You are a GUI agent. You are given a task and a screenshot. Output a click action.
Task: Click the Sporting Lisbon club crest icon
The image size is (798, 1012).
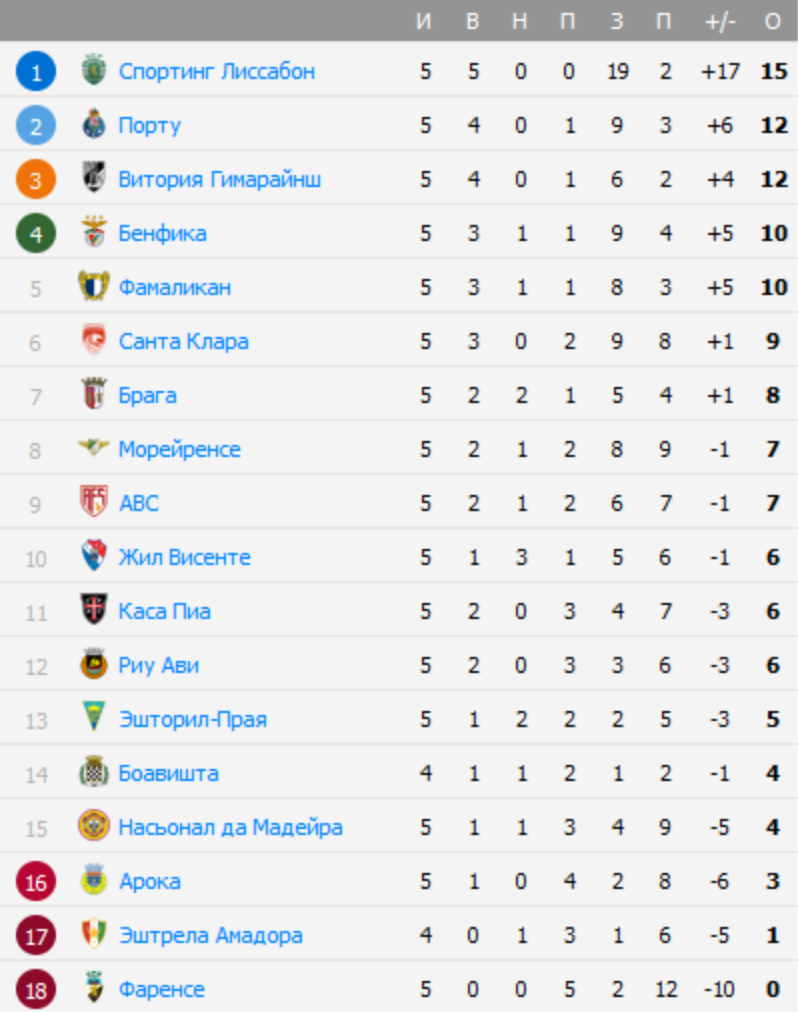tap(94, 71)
